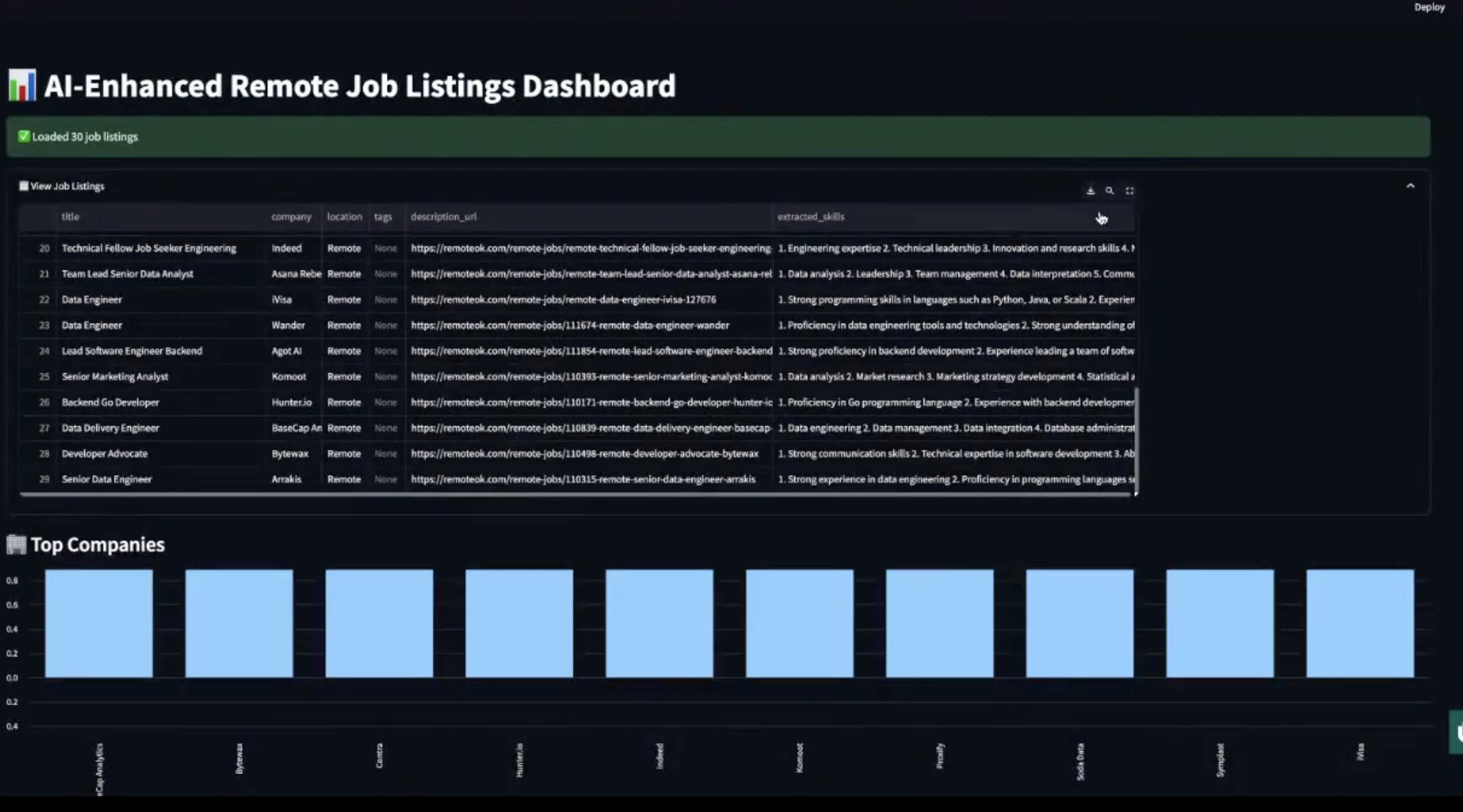1463x812 pixels.
Task: Select the Contra bar in Top Companies chart
Action: (380, 624)
